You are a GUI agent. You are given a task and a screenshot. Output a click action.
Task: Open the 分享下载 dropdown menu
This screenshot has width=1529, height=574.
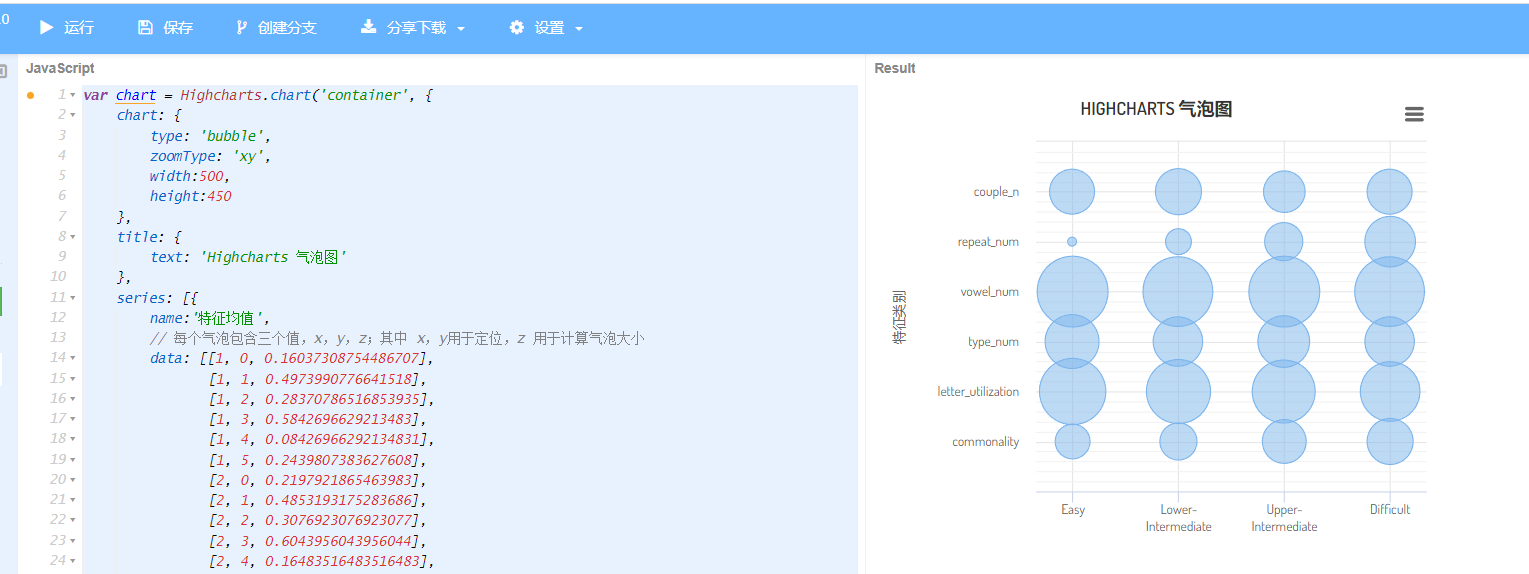[412, 28]
